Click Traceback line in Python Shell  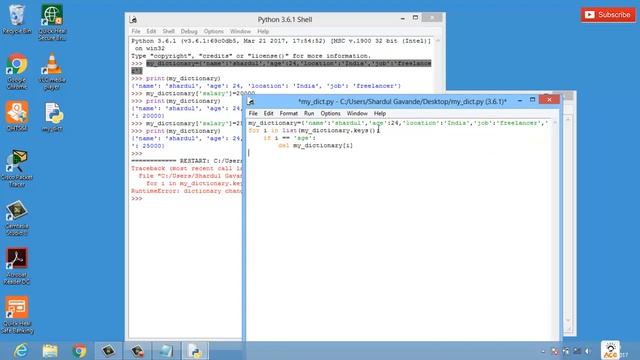coord(187,169)
